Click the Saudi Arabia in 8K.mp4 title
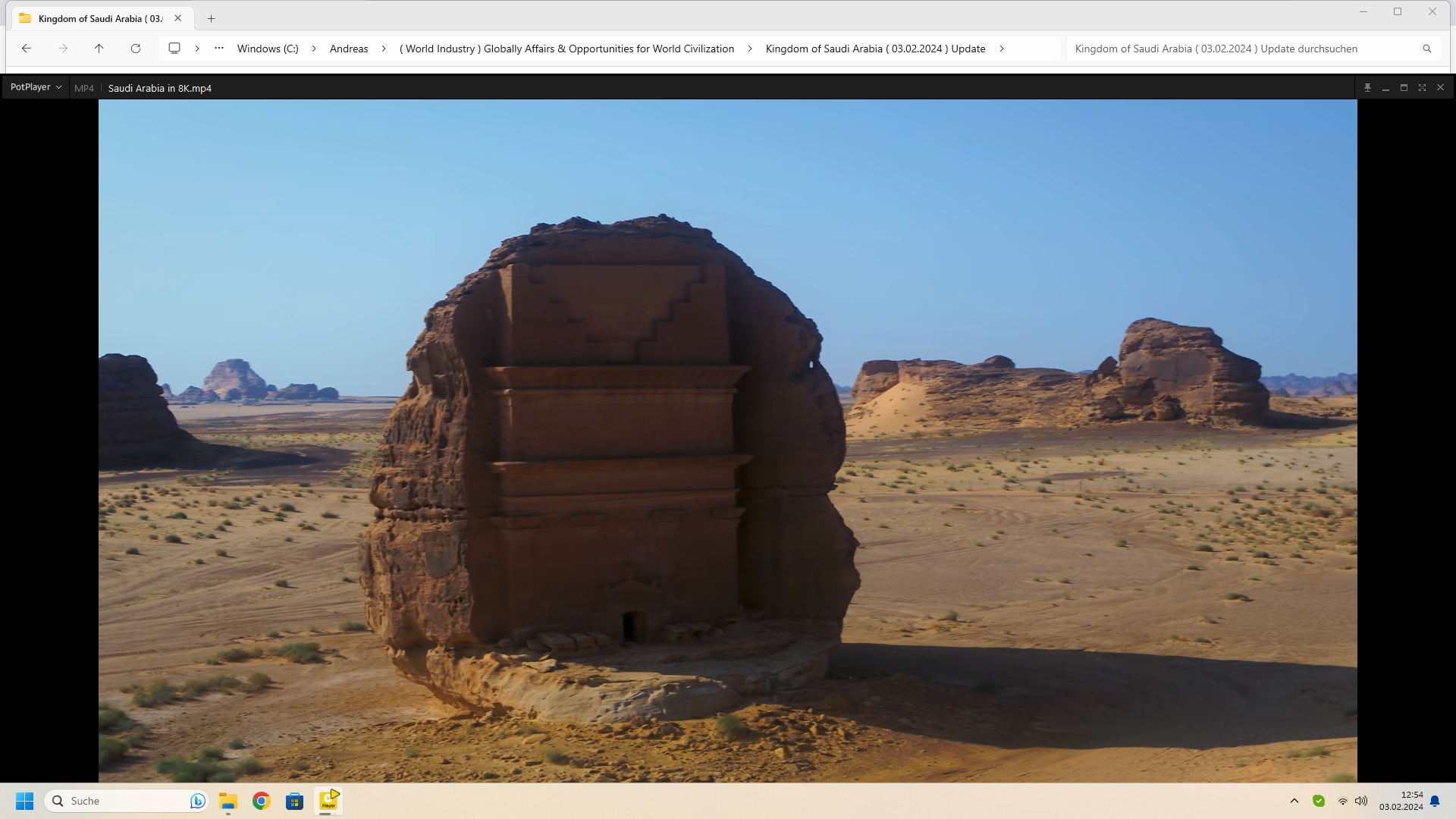Image resolution: width=1456 pixels, height=819 pixels. click(x=159, y=88)
